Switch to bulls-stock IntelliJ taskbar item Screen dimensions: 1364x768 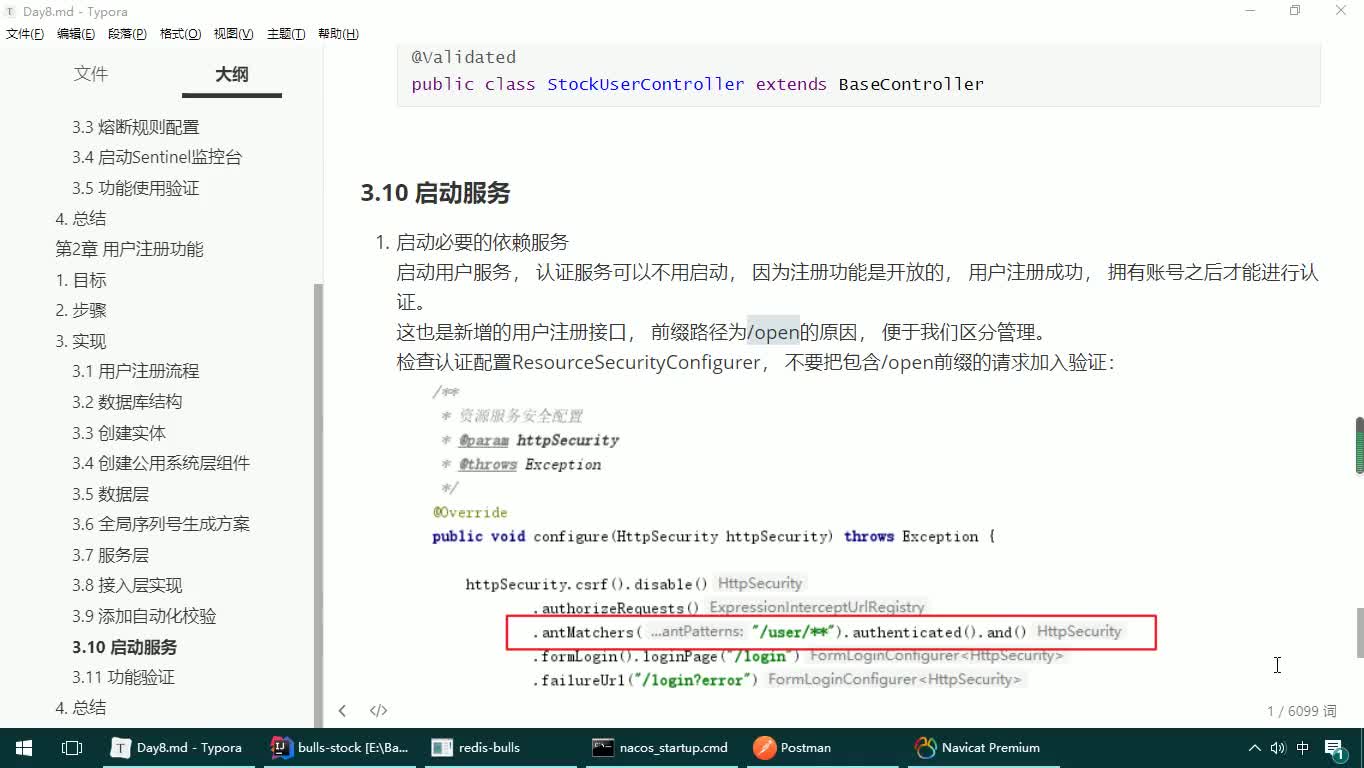341,747
